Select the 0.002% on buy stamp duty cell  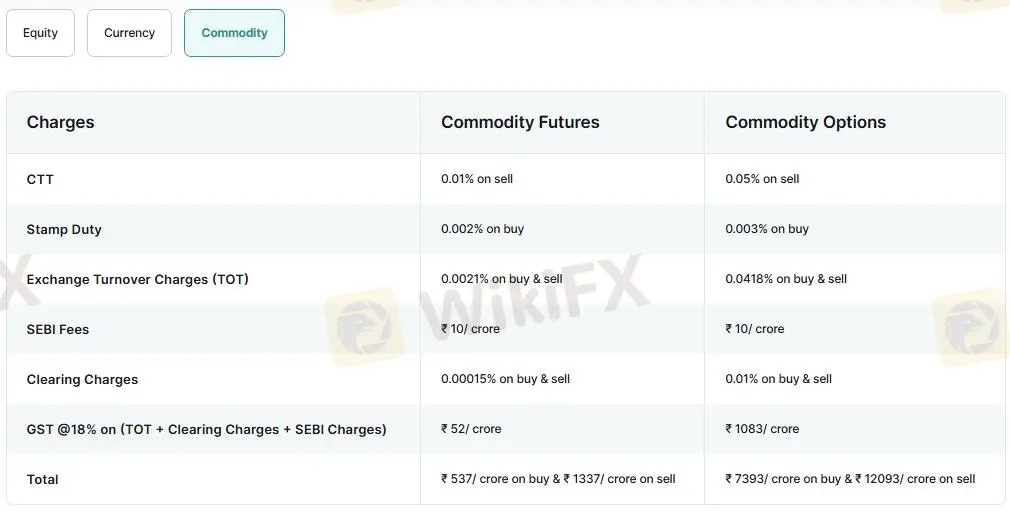(482, 229)
